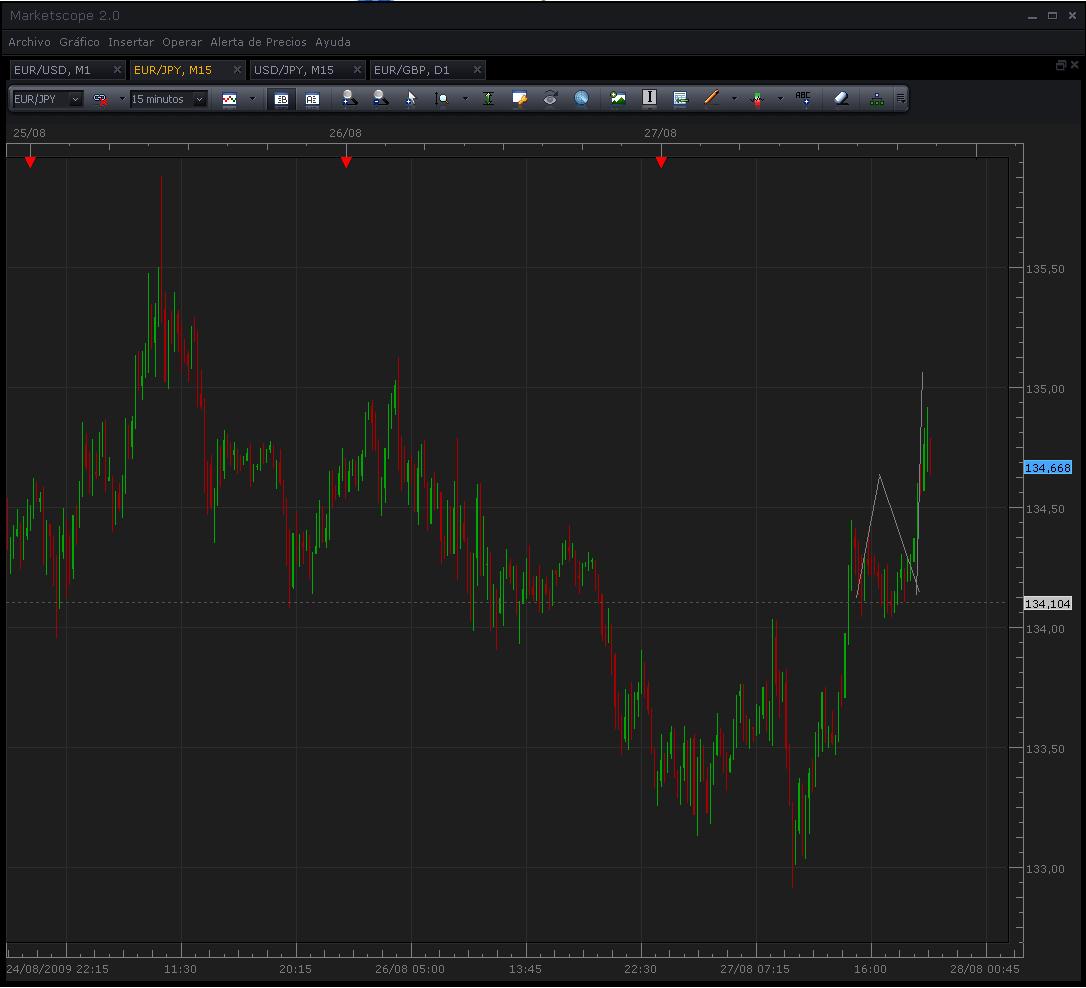Click the green network structure icon
Image resolution: width=1086 pixels, height=988 pixels.
tap(876, 98)
